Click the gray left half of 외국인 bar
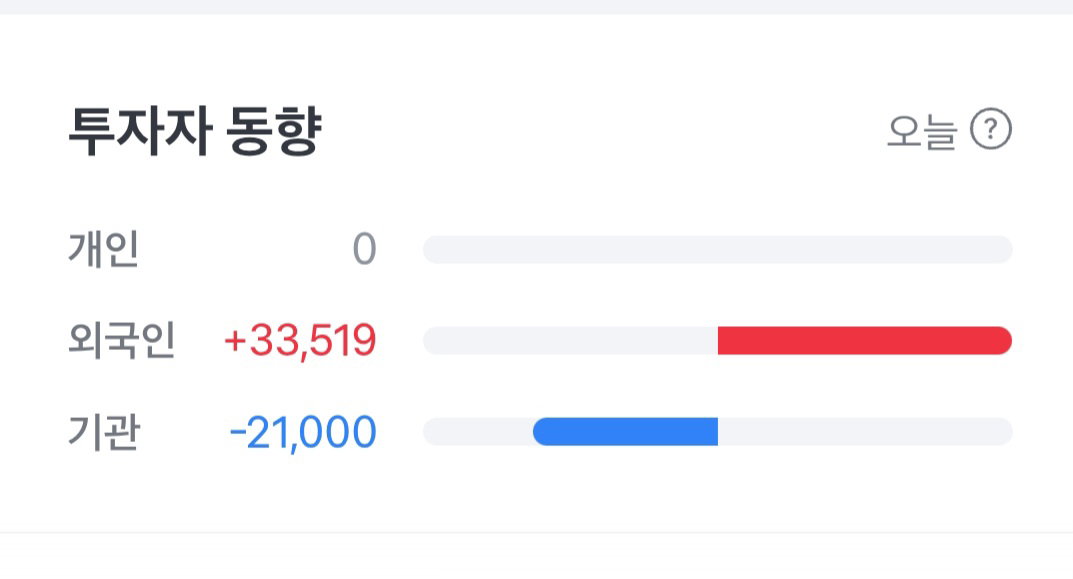 tap(570, 341)
